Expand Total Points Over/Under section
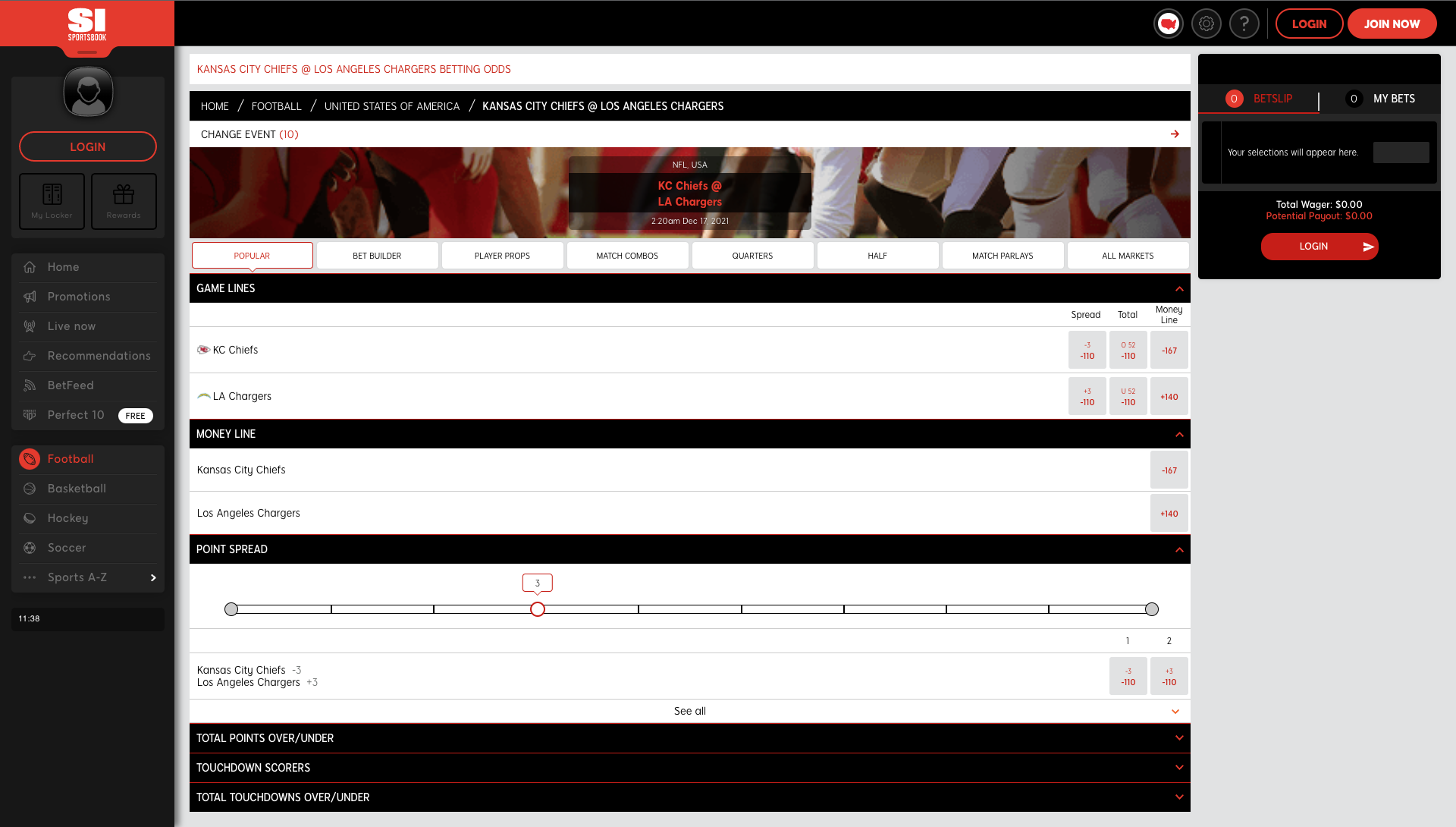The image size is (1456, 827). 689,738
